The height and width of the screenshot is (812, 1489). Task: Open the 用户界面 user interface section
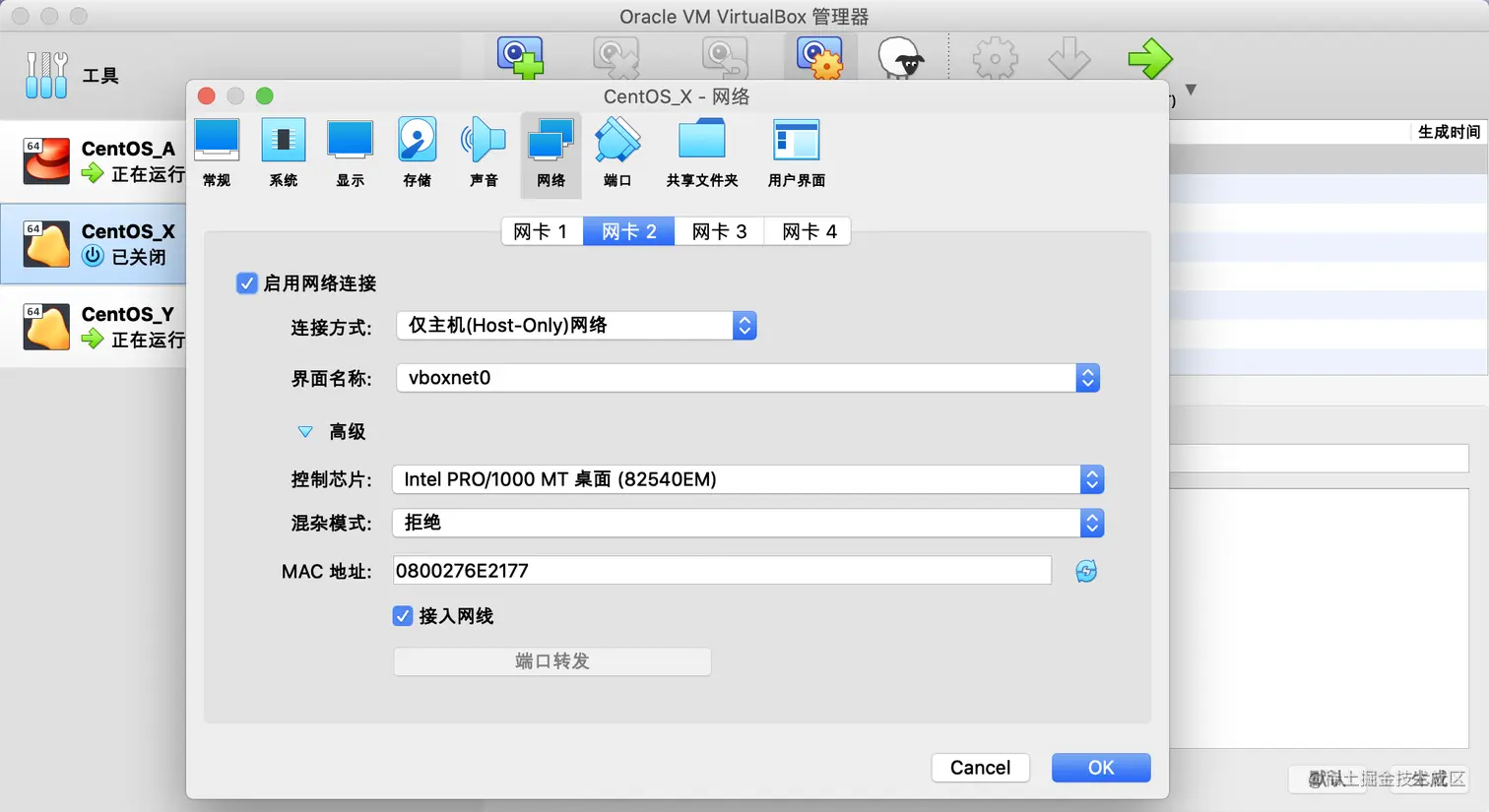pos(797,153)
